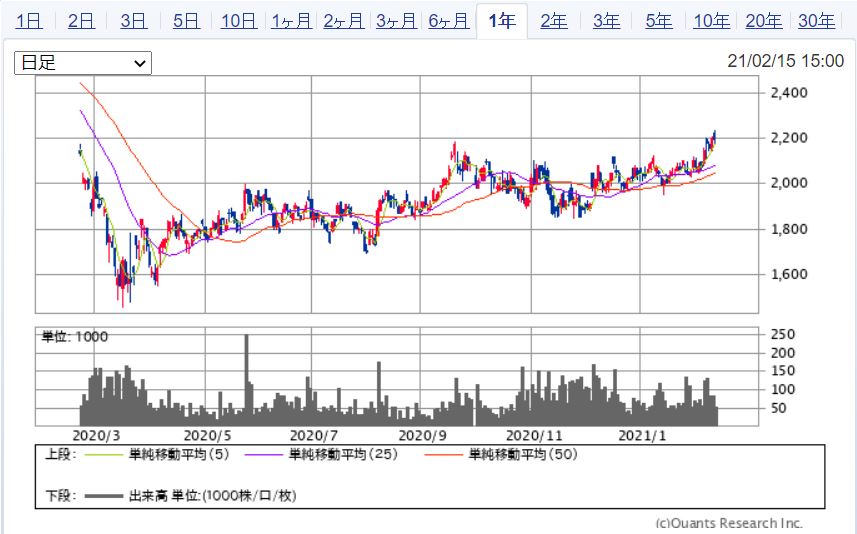Open the 2年 chart period

554,21
